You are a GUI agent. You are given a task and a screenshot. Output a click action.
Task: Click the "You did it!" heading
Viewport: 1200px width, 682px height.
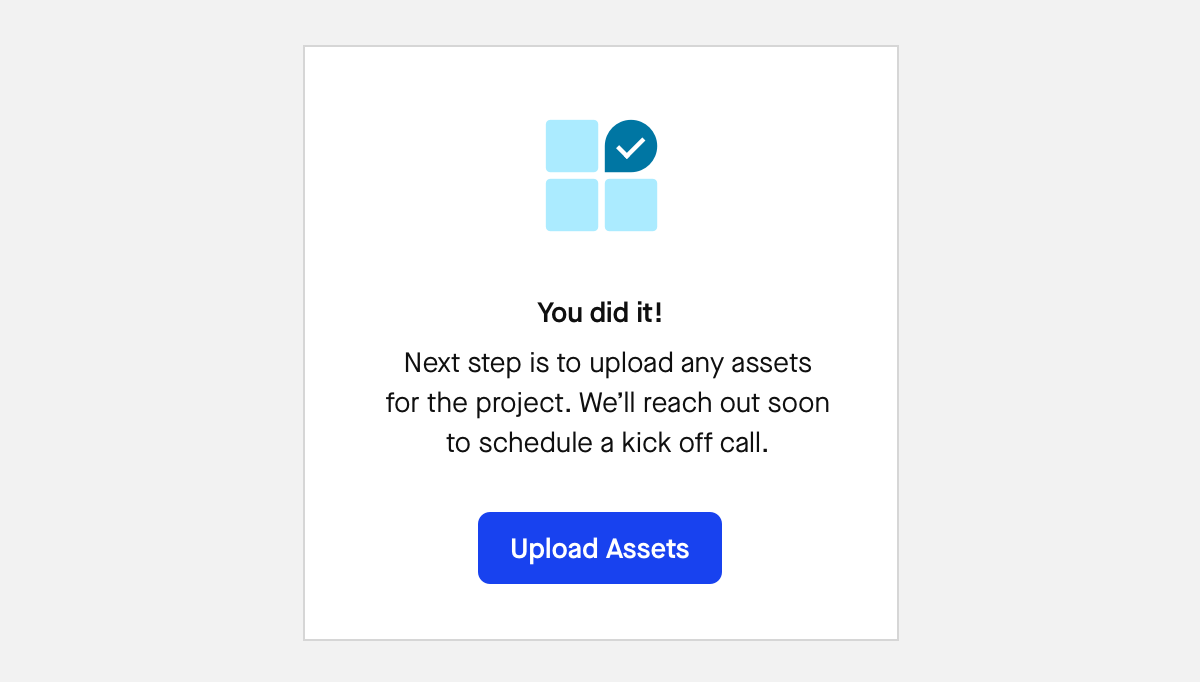coord(600,313)
